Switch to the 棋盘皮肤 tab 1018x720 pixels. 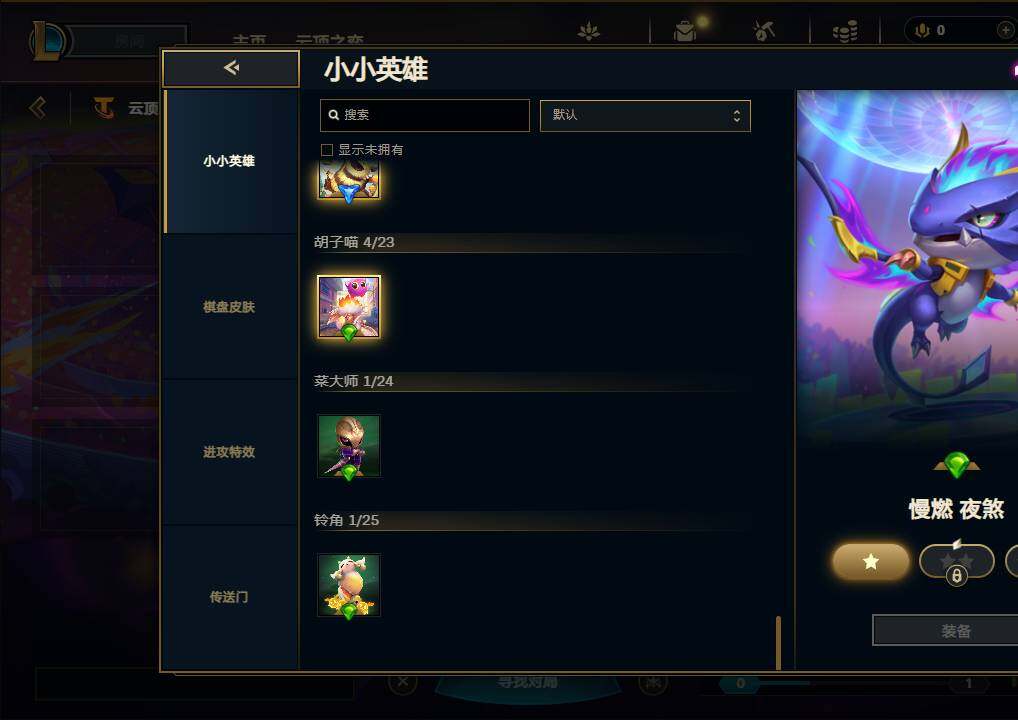tap(229, 307)
